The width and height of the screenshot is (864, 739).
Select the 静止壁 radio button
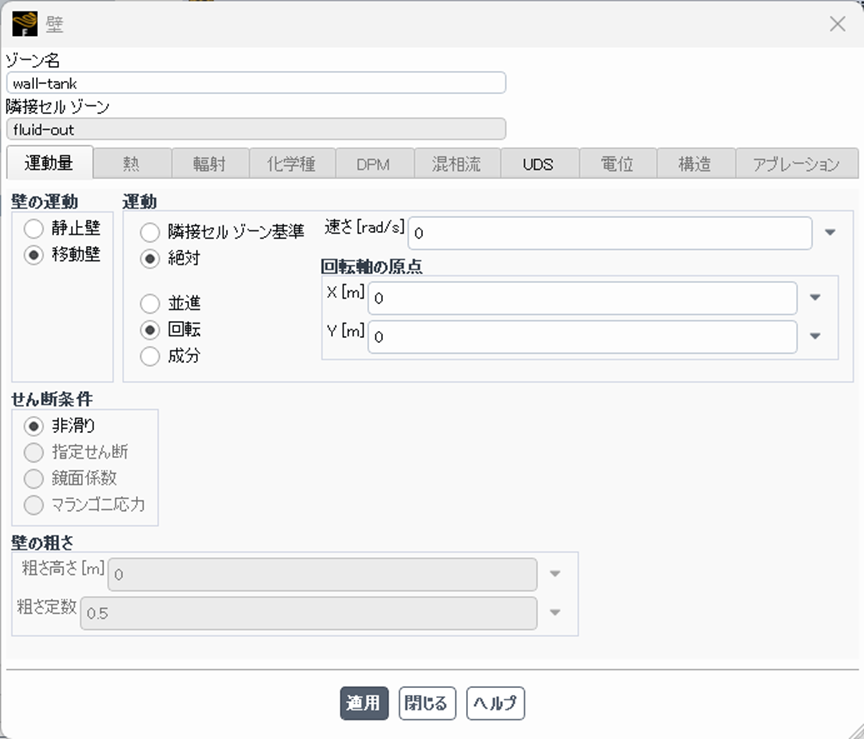pos(34,229)
